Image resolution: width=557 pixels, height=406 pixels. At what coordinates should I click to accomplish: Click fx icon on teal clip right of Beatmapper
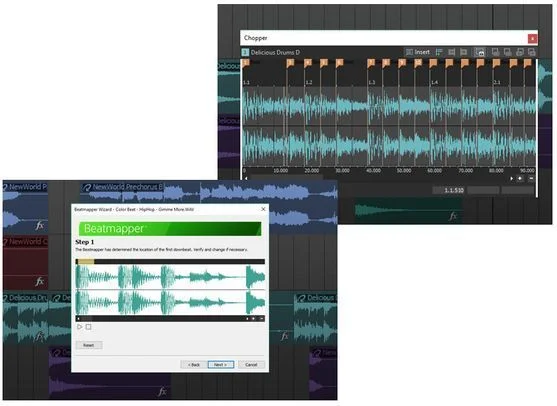(284, 336)
